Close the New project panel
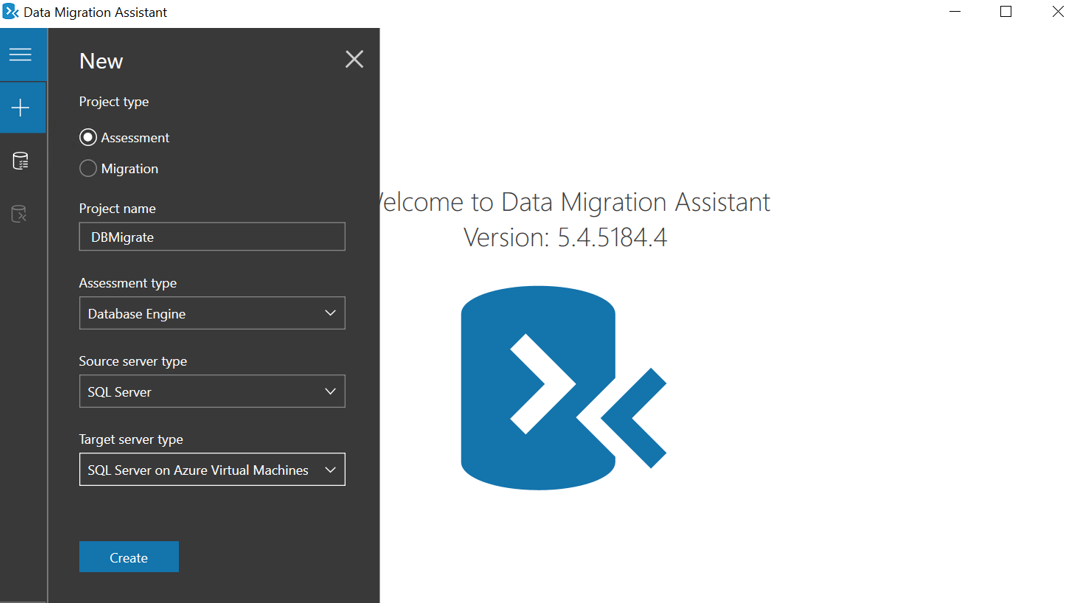Viewport: 1083px width, 603px height. [354, 59]
